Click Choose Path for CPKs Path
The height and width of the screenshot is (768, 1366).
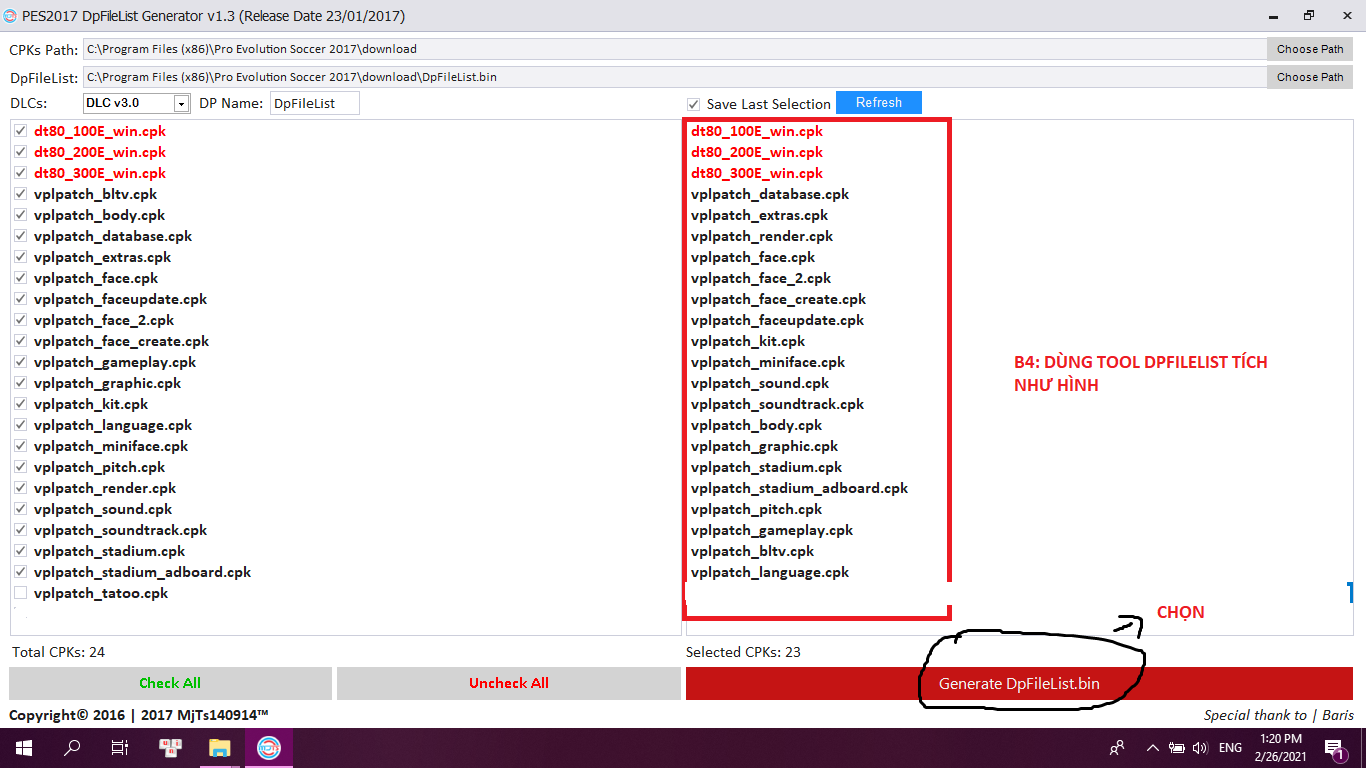[x=1310, y=49]
